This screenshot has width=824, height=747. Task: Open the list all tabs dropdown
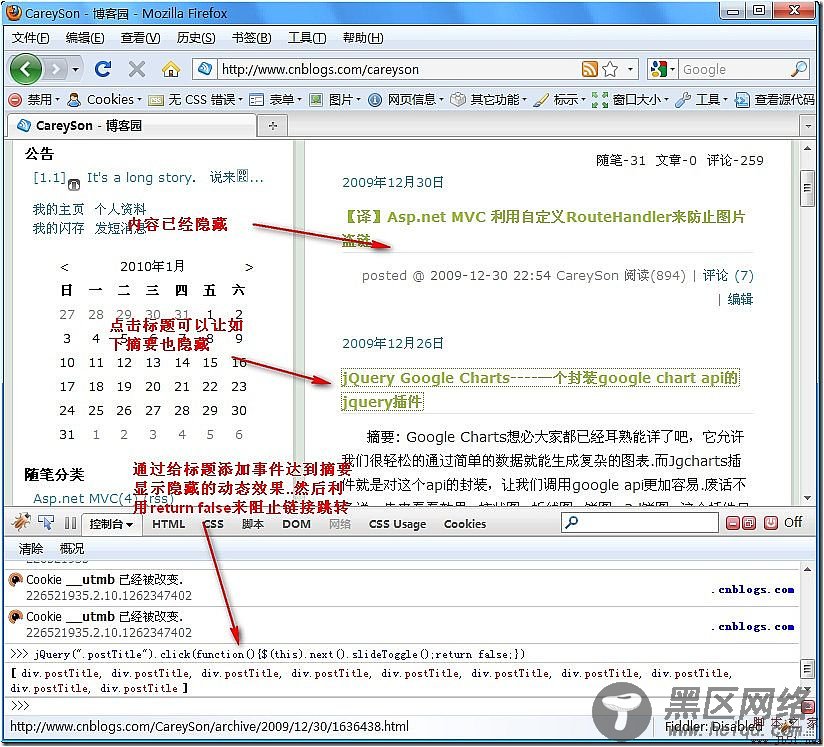(x=808, y=126)
